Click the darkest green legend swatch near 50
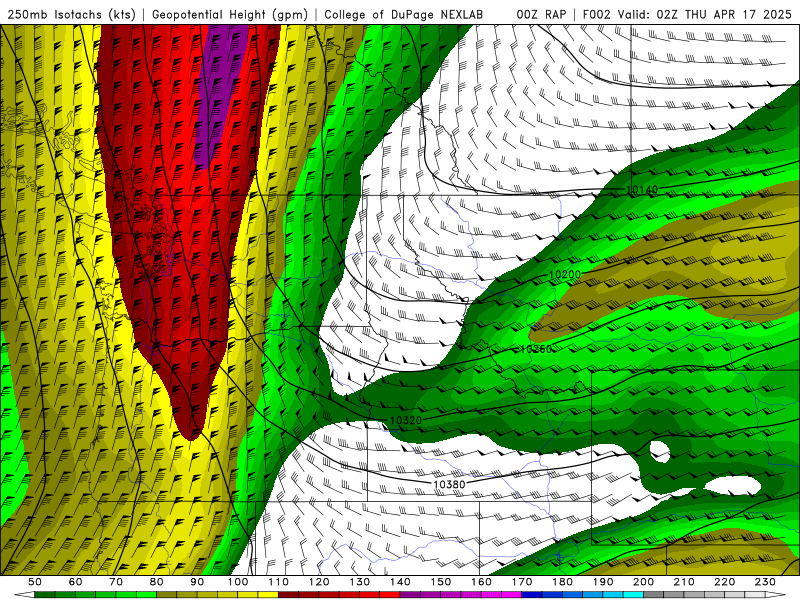 tap(45, 595)
